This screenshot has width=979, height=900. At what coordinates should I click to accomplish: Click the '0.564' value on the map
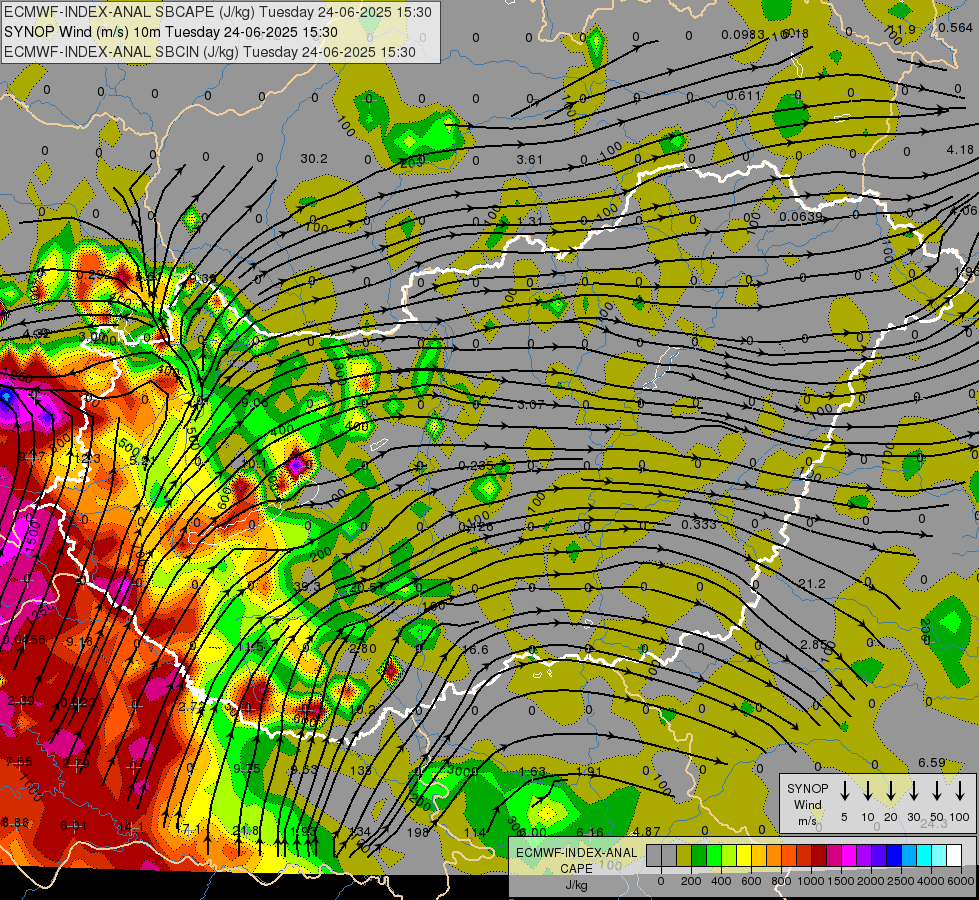(955, 27)
